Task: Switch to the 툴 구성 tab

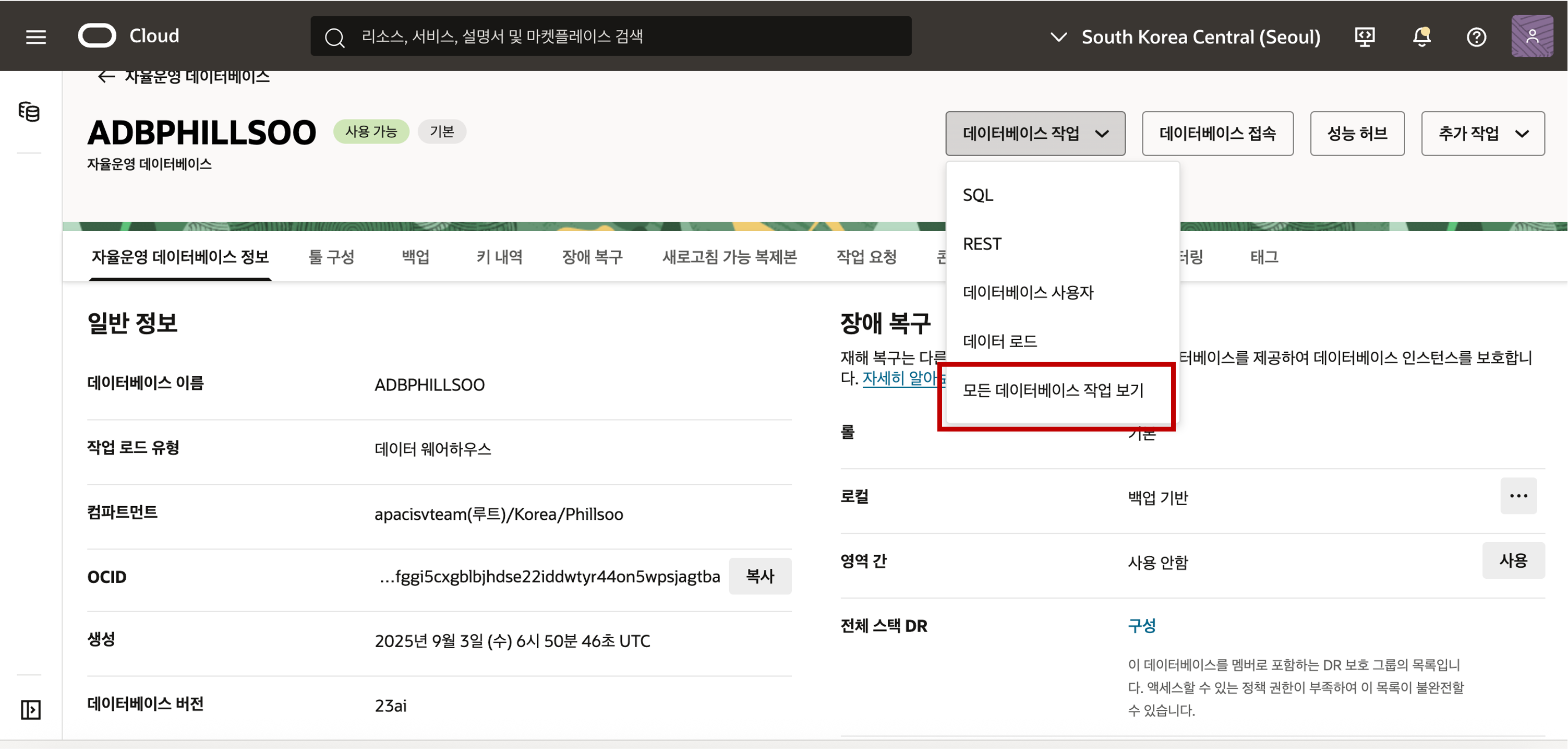Action: coord(331,257)
